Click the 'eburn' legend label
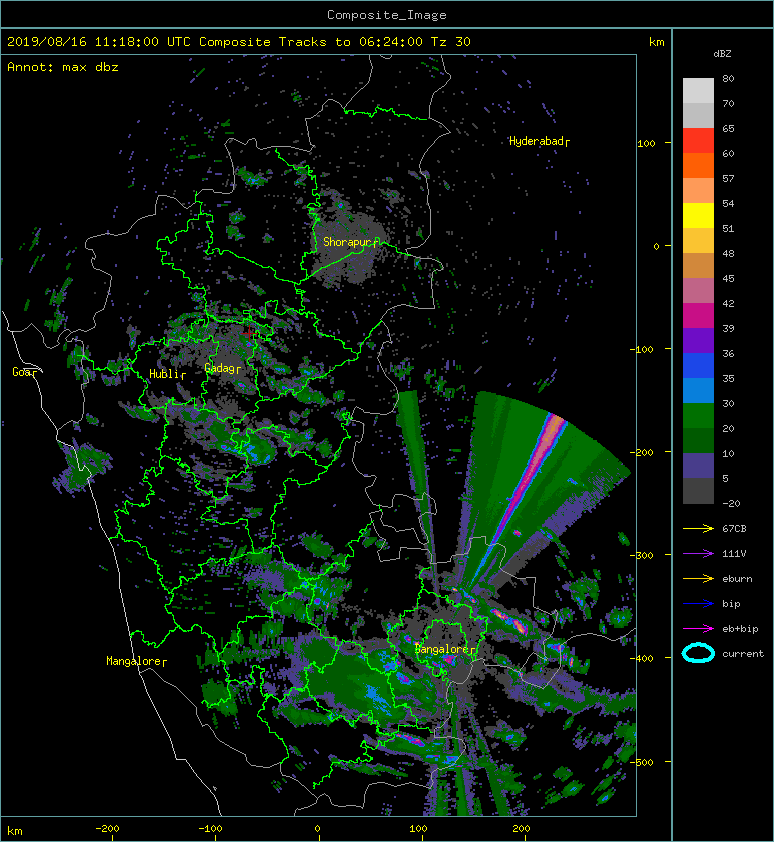The height and width of the screenshot is (842, 774). click(737, 579)
